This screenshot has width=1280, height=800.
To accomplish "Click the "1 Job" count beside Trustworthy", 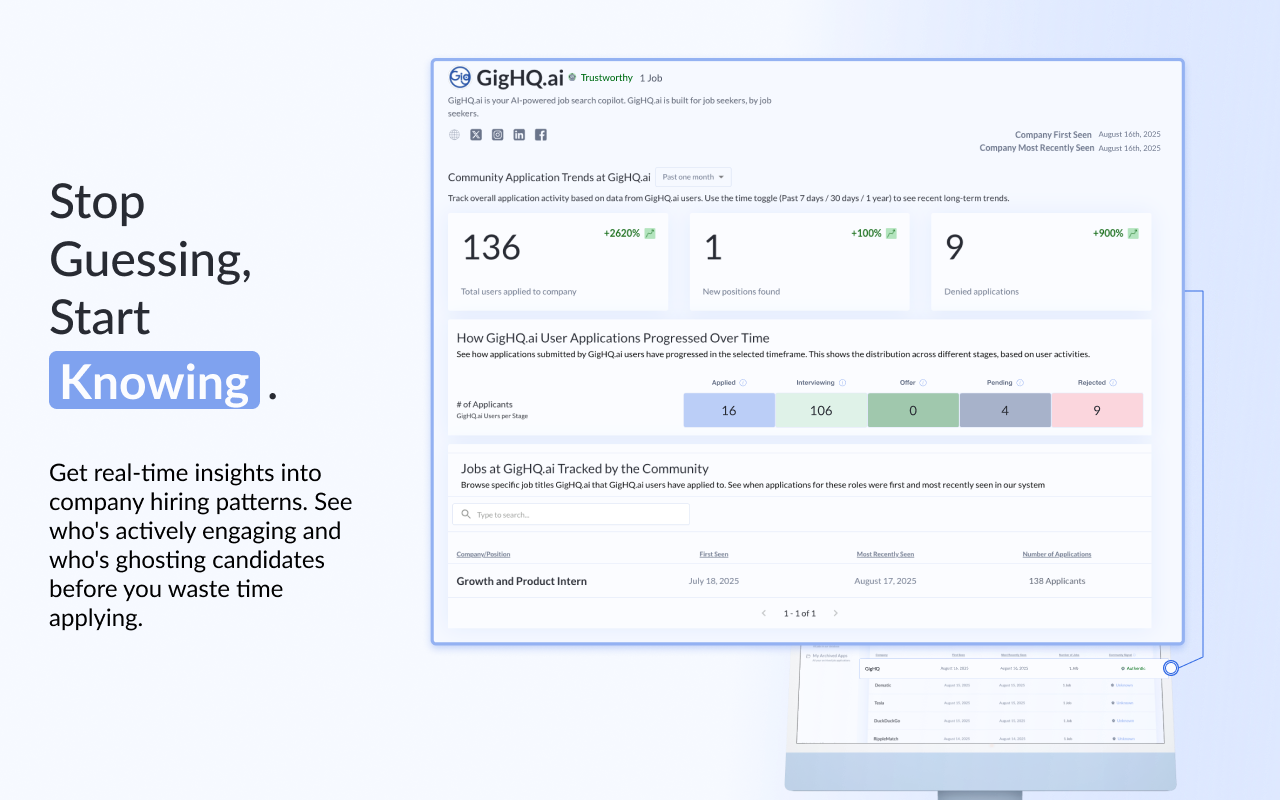I will pyautogui.click(x=651, y=78).
